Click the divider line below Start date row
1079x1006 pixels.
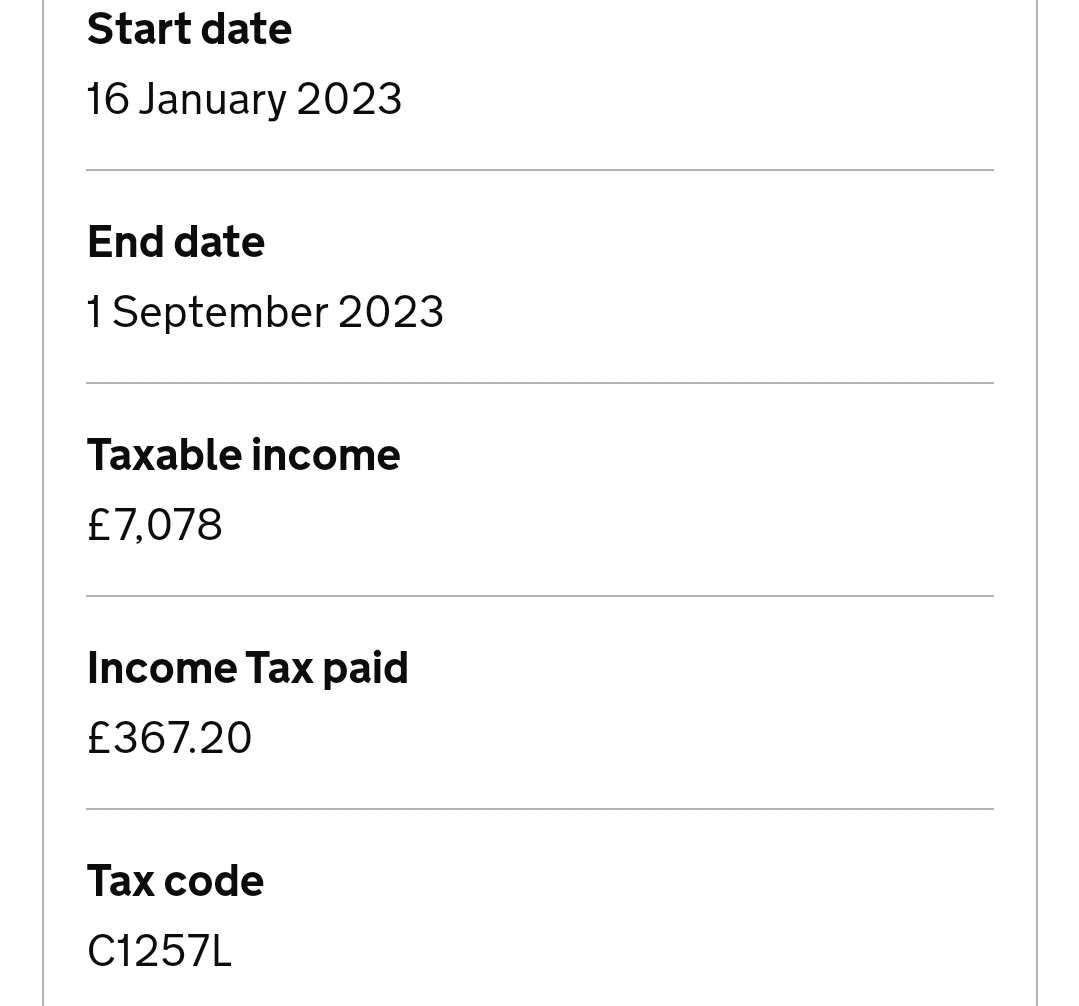tap(540, 170)
